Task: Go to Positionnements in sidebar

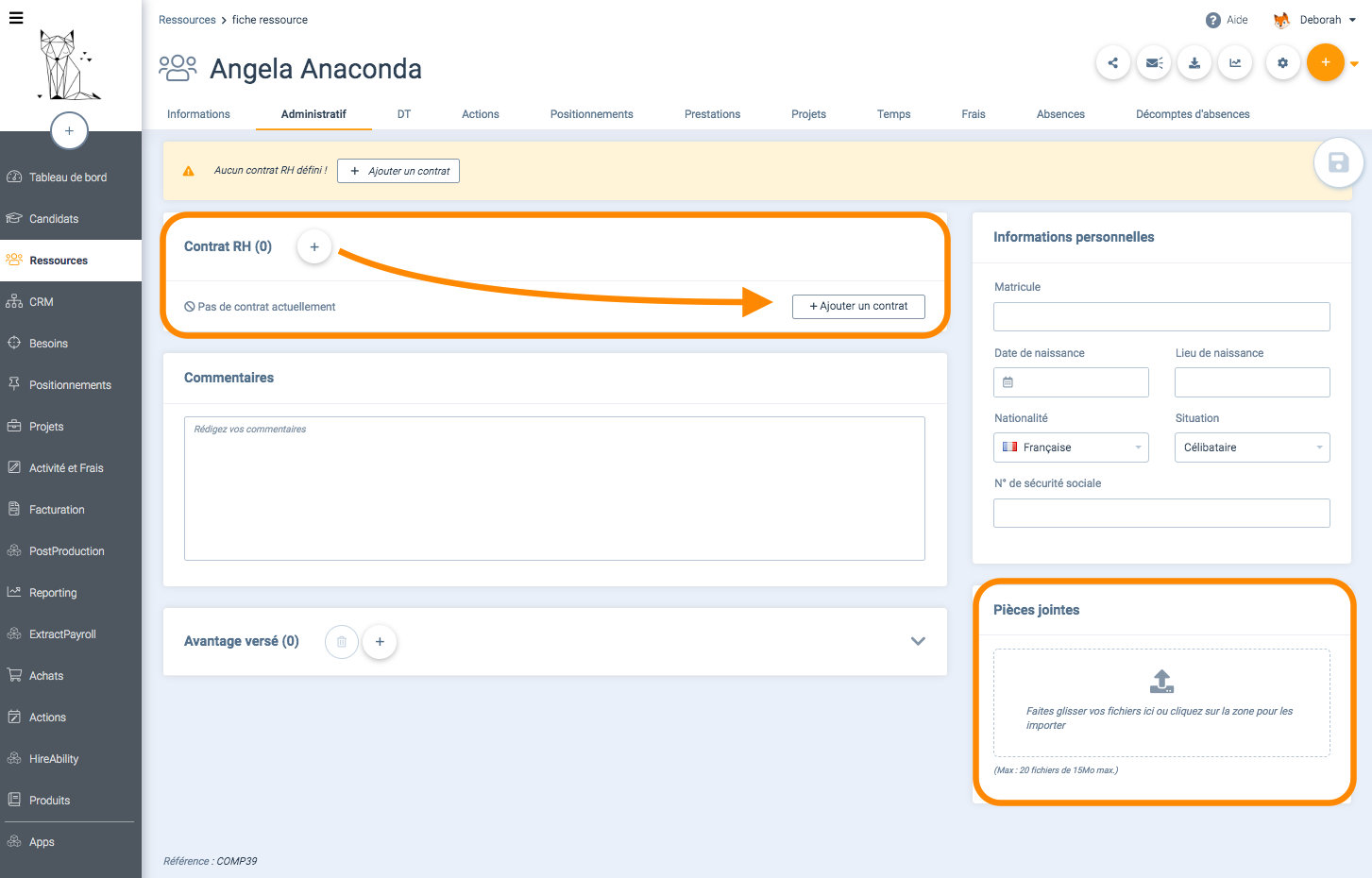Action: [71, 385]
